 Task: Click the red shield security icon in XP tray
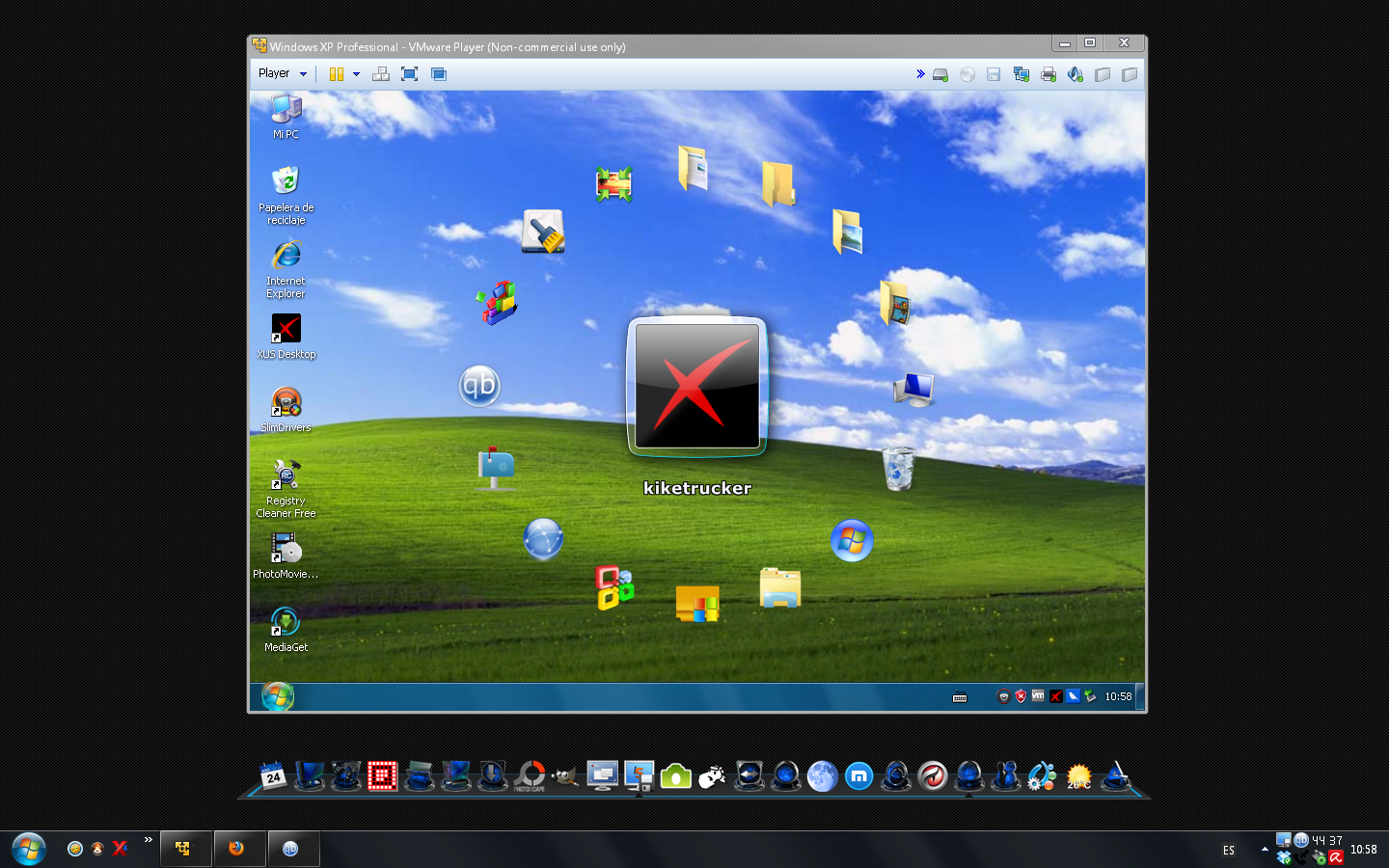click(1021, 696)
